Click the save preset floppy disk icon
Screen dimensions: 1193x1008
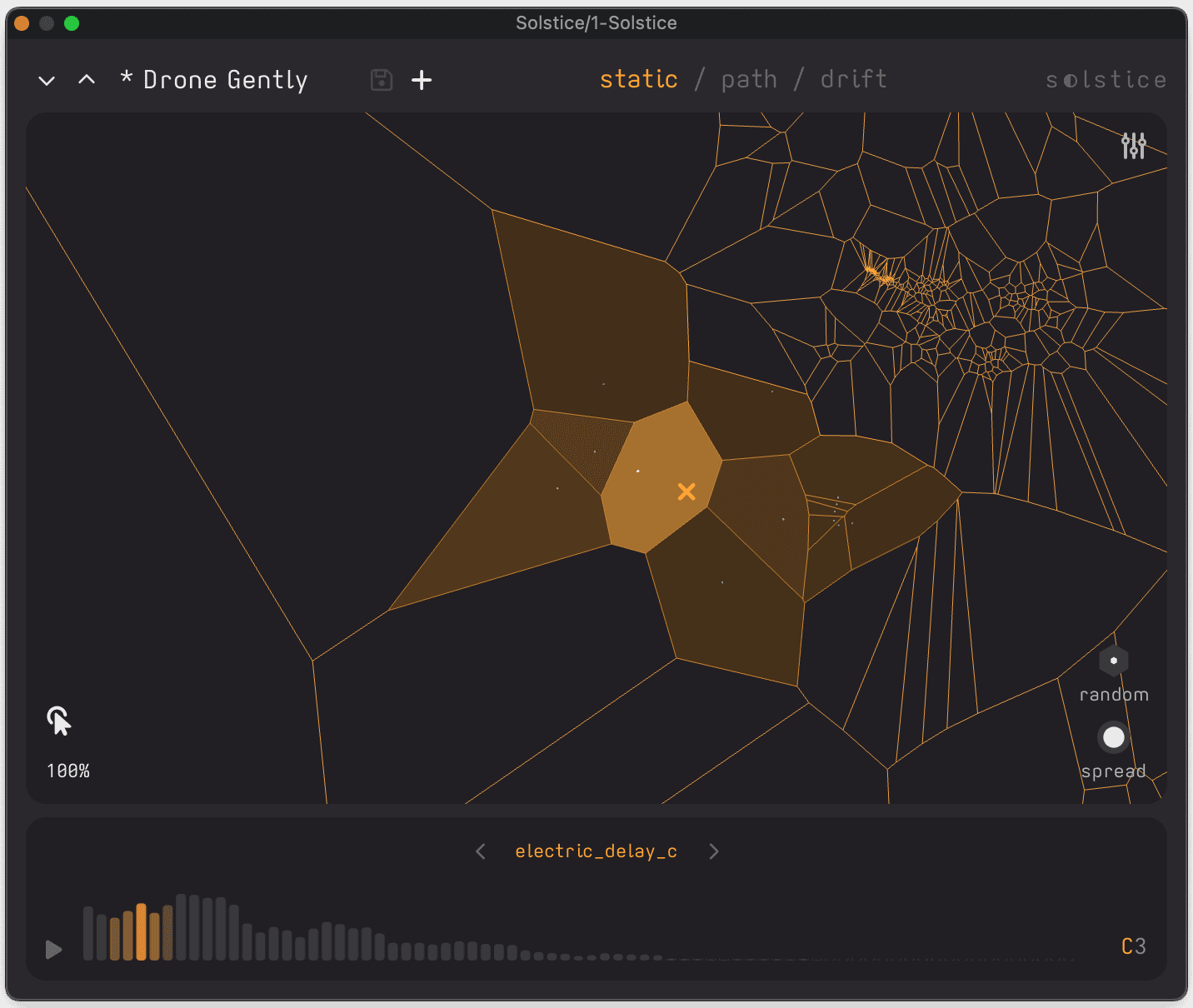(382, 80)
